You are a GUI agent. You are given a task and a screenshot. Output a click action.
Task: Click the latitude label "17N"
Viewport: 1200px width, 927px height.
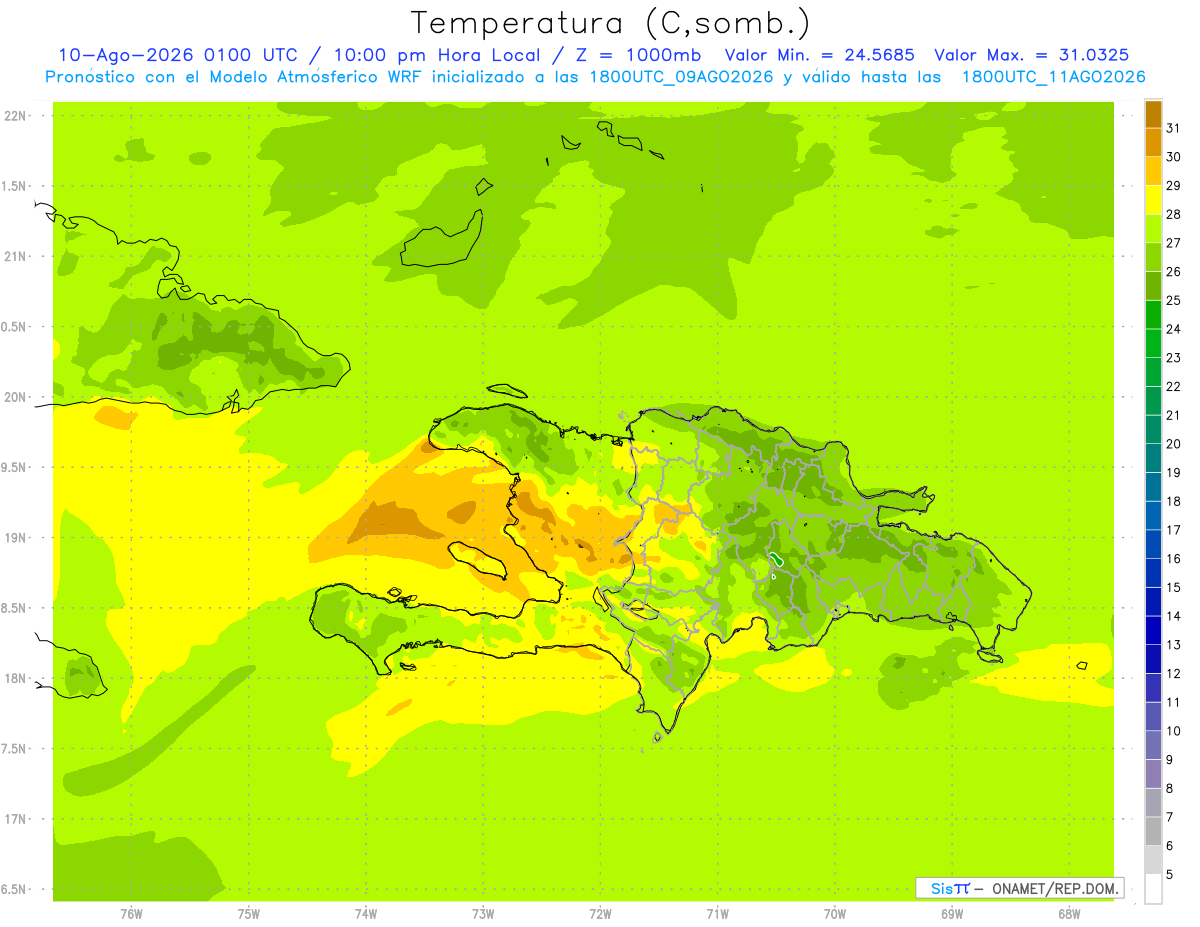point(16,819)
